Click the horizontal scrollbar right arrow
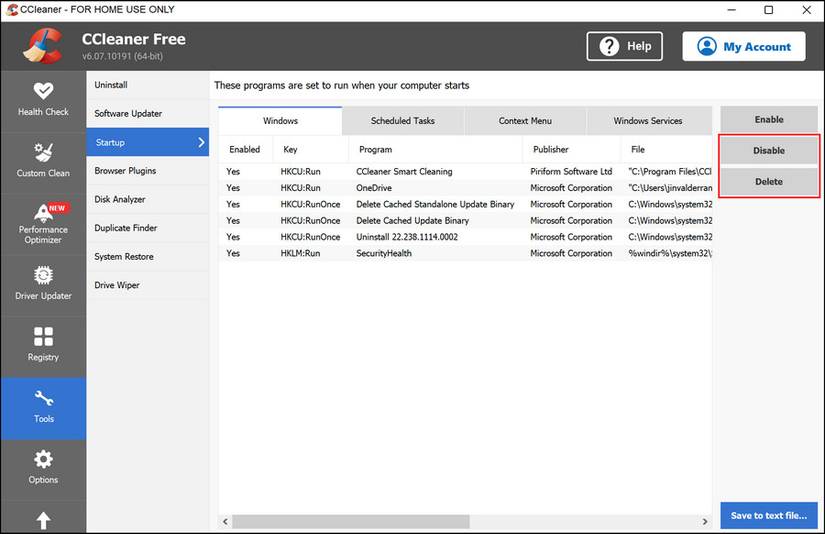The image size is (825, 534). click(704, 521)
